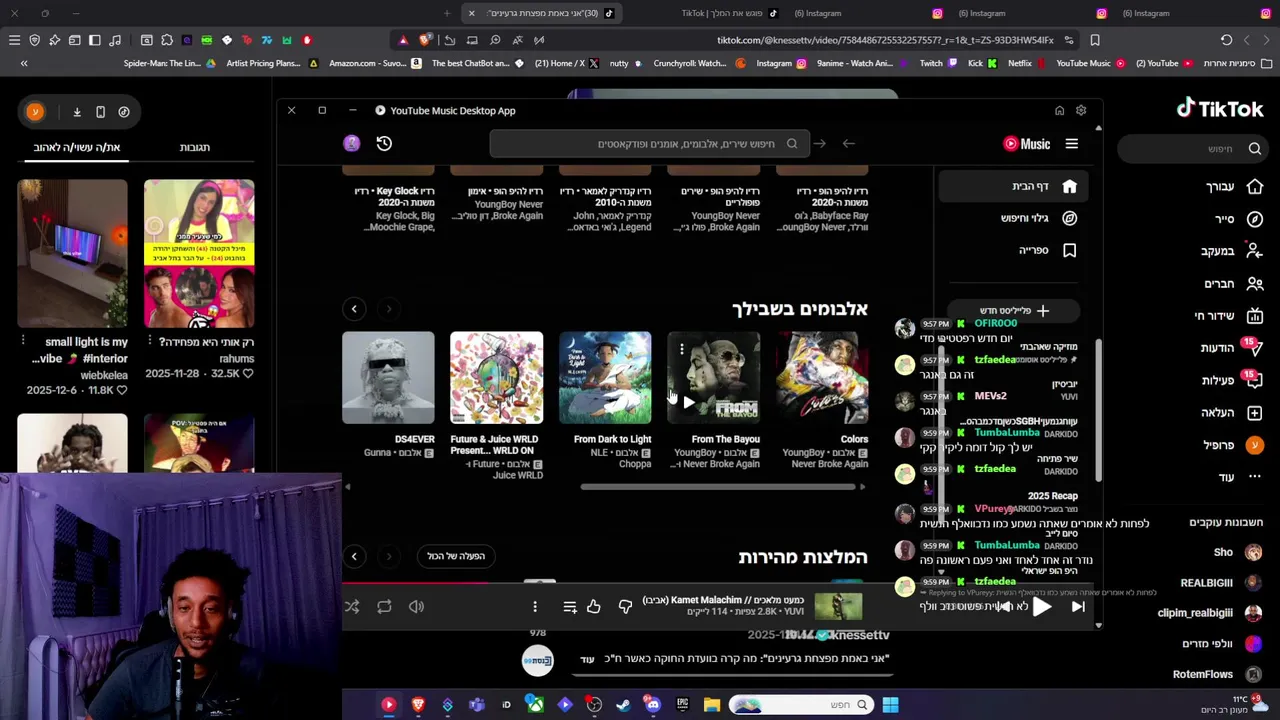The image size is (1280, 720).
Task: Select explore item in YouTube Music sidebar
Action: coord(1015,218)
